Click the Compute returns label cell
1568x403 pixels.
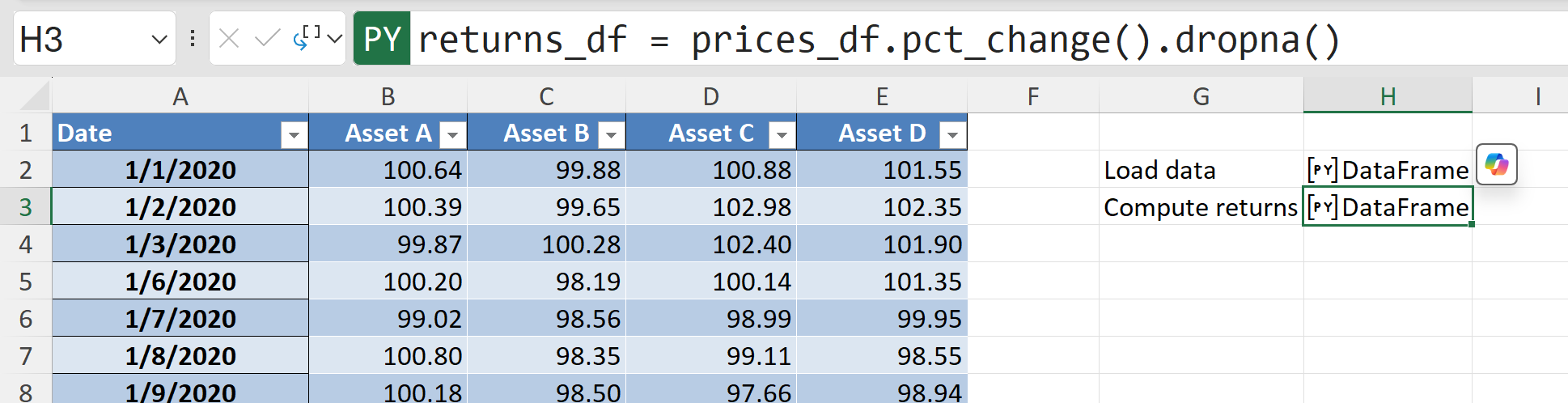point(1200,207)
